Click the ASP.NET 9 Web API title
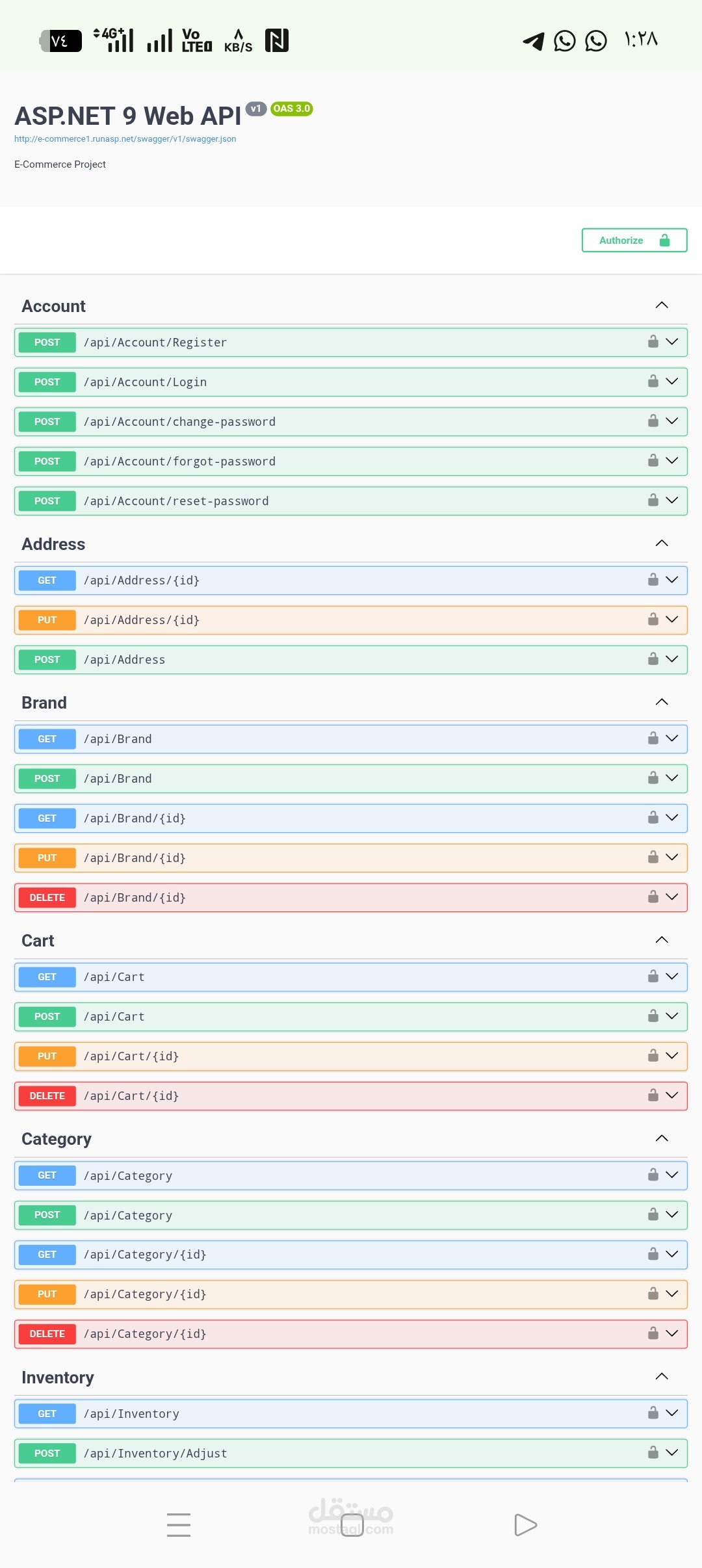The height and width of the screenshot is (1568, 702). 128,116
